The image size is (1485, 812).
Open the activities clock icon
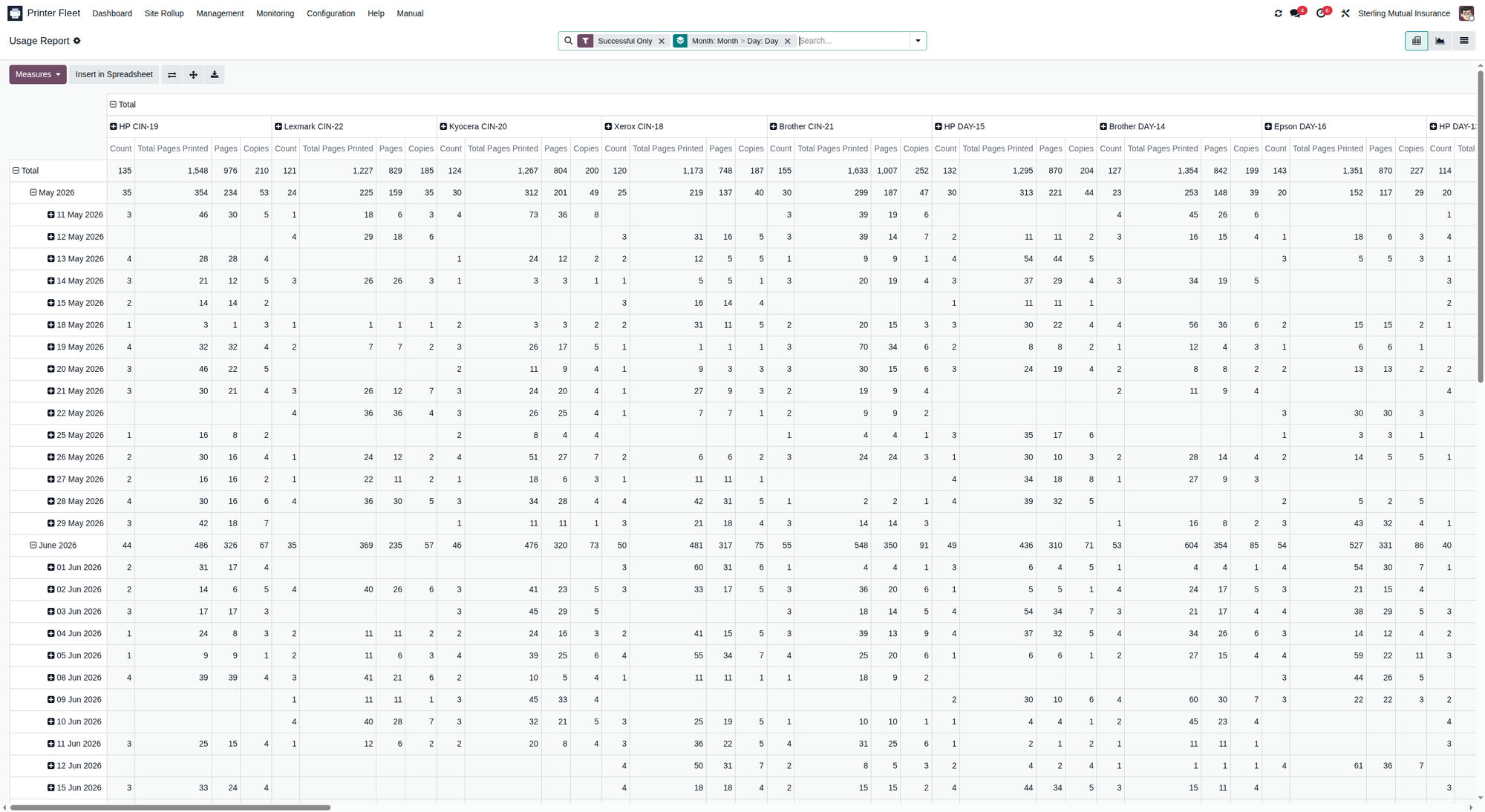tap(1322, 13)
